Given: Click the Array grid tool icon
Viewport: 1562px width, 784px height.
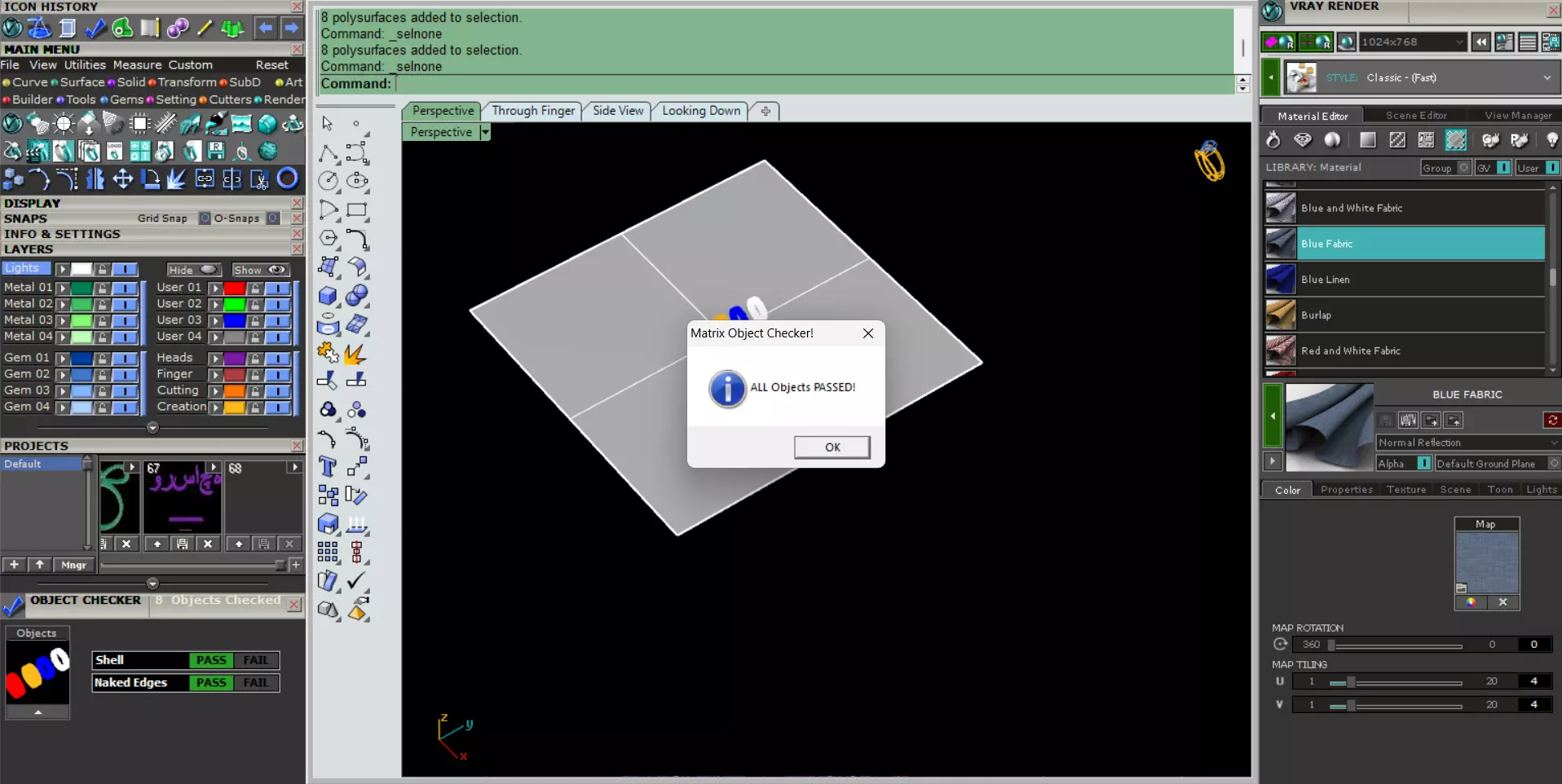Looking at the screenshot, I should tap(328, 553).
